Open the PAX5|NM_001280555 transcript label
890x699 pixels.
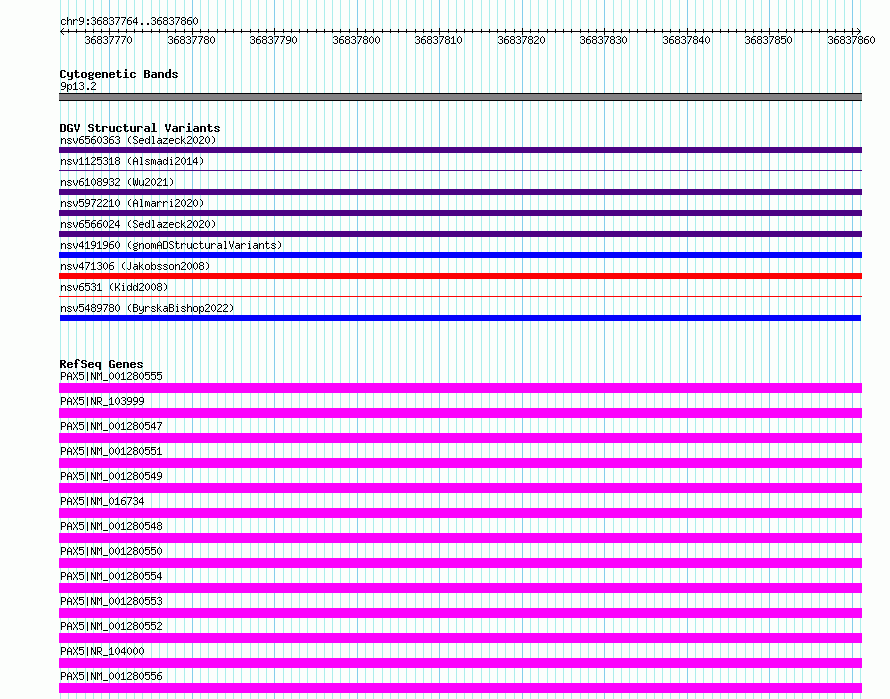pyautogui.click(x=111, y=376)
